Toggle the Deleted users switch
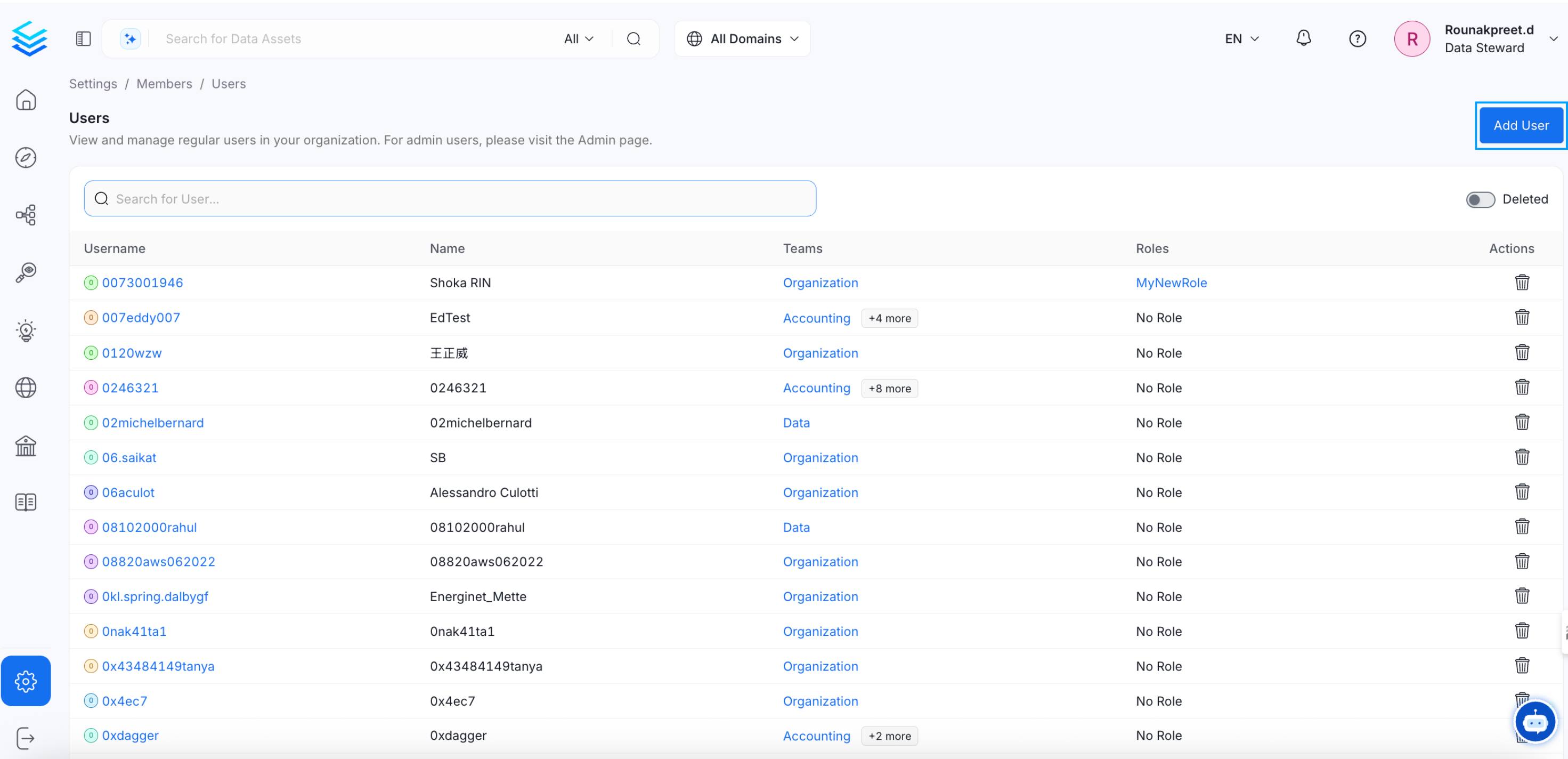The height and width of the screenshot is (759, 1568). pos(1480,199)
